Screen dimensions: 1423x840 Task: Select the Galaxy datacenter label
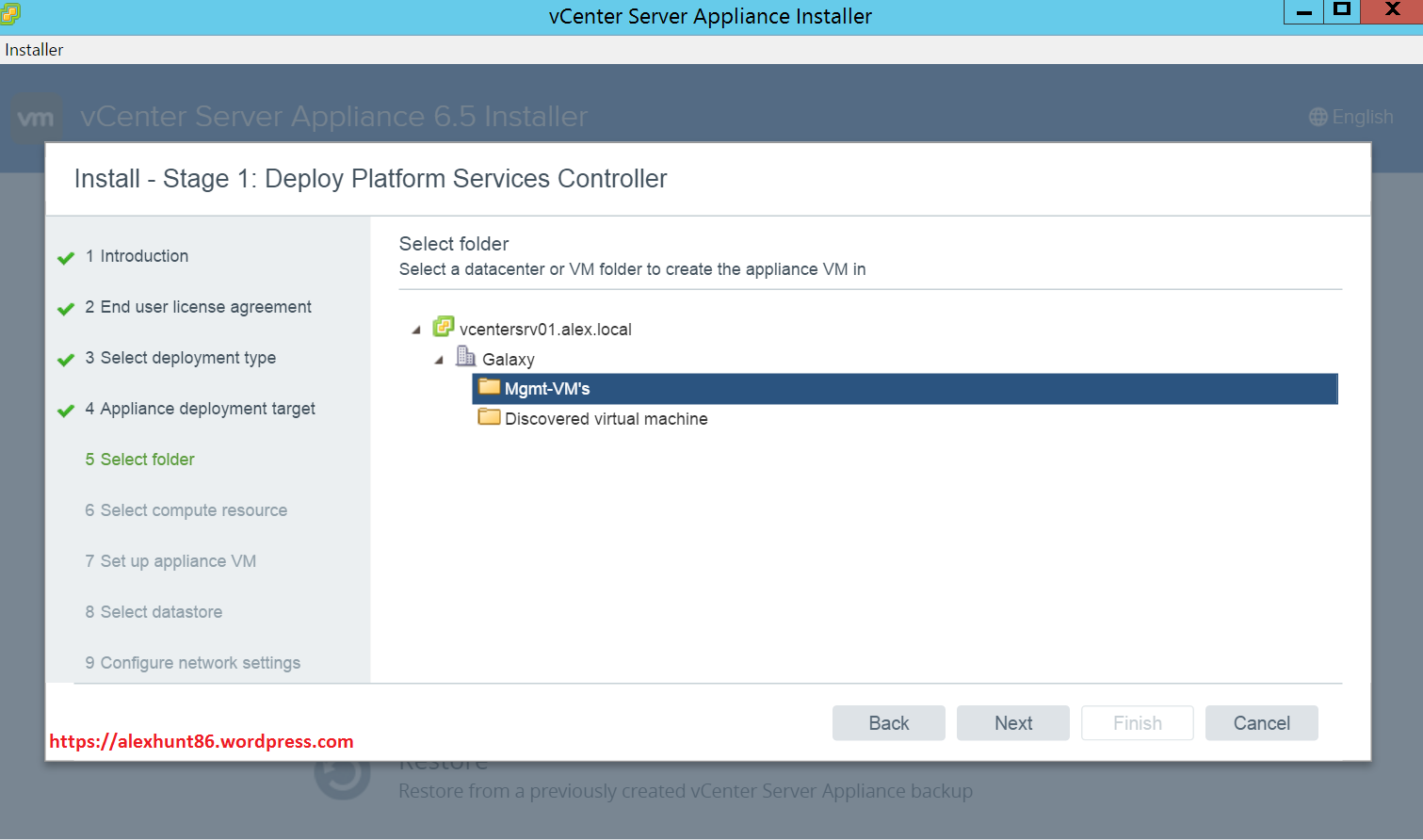click(508, 360)
